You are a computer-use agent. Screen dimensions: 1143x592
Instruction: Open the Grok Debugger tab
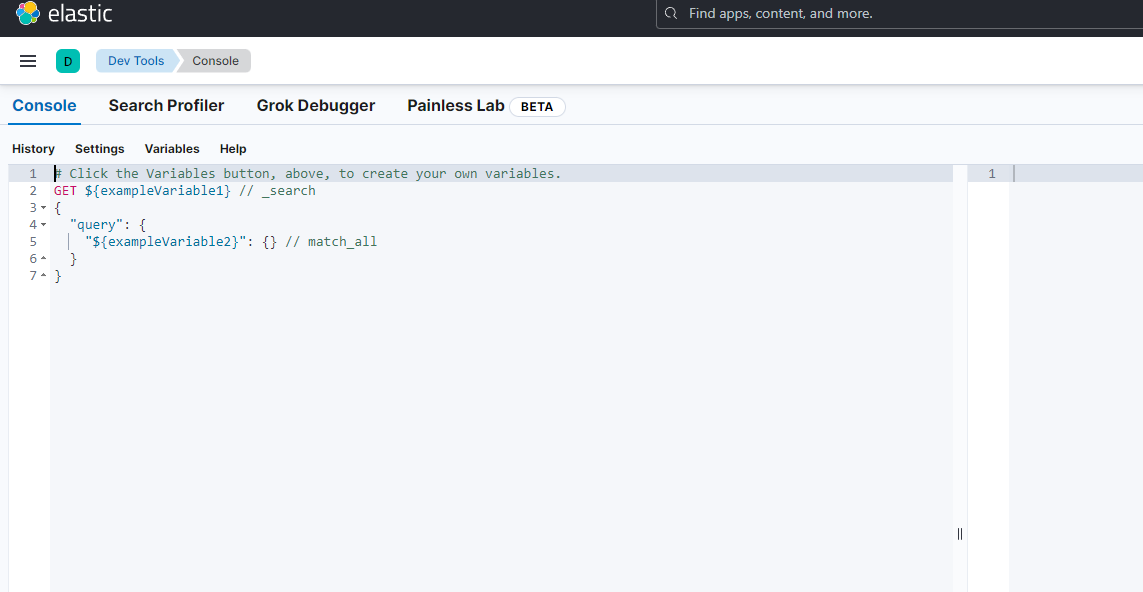point(316,106)
